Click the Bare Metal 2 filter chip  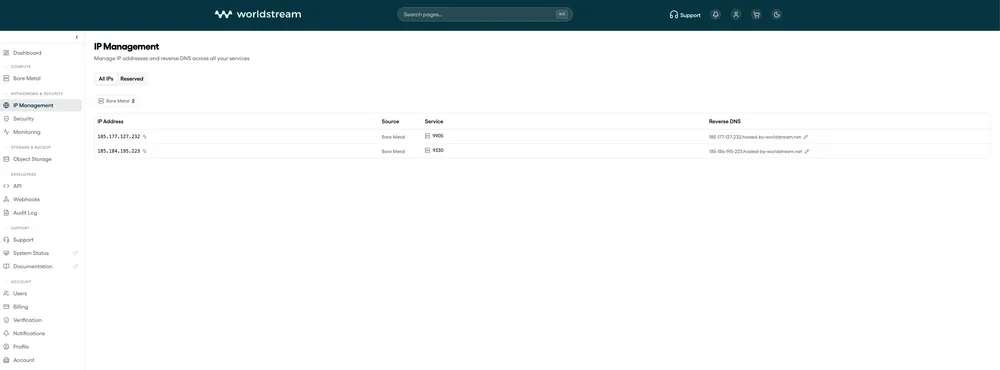[x=117, y=101]
